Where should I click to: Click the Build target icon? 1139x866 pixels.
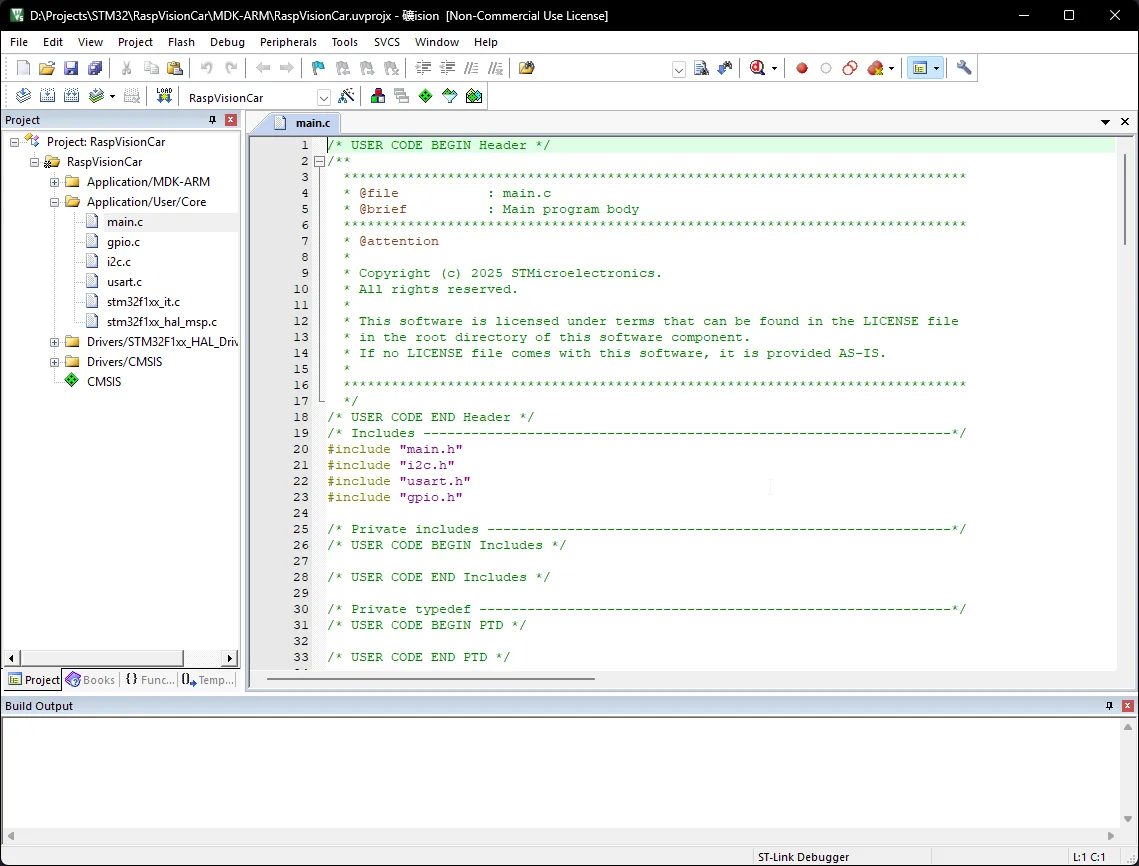(x=48, y=96)
